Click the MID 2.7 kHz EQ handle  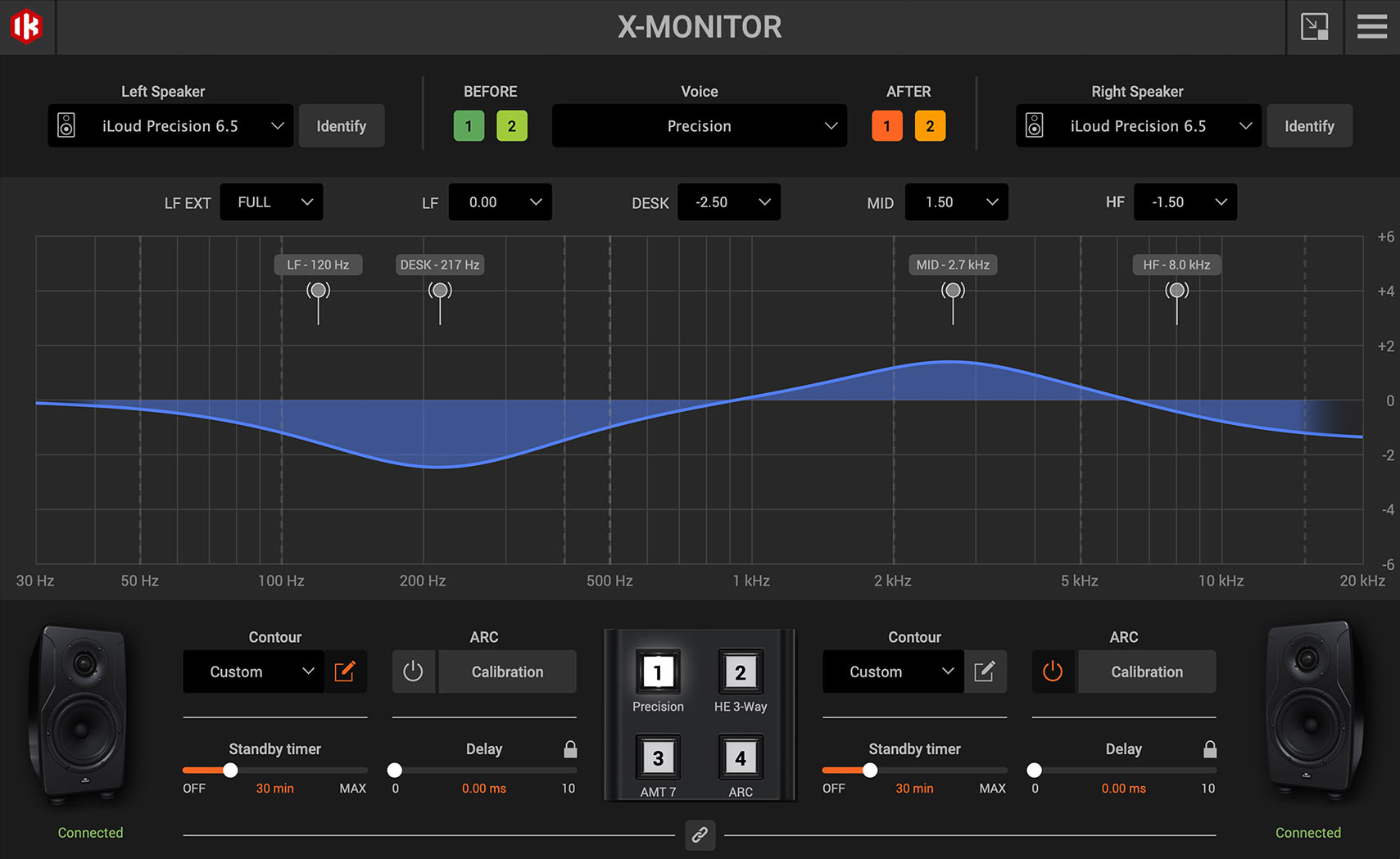(953, 291)
